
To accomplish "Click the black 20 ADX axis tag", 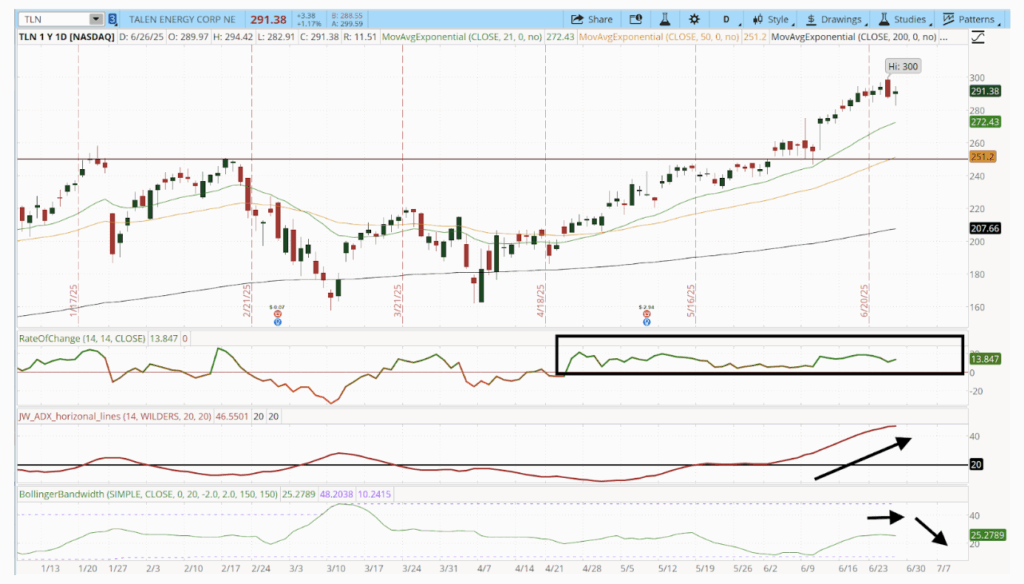I will point(976,464).
